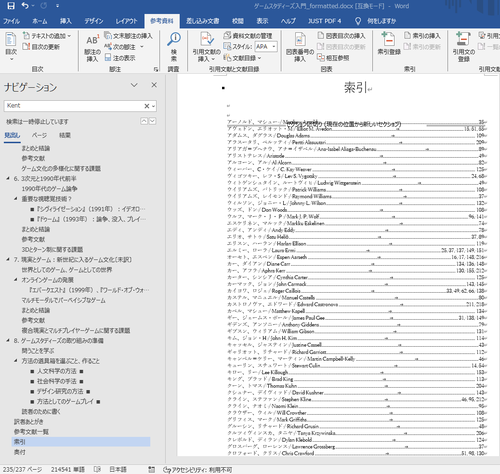Viewport: 500px width, 474px height.
Task: Click 索引の挿入
Action: click(422, 36)
